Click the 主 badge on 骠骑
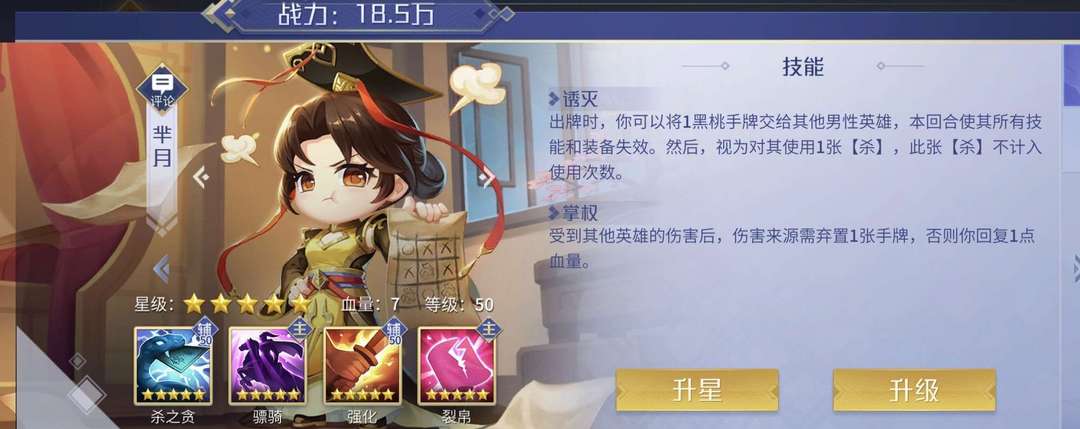The height and width of the screenshot is (429, 1080). 299,328
